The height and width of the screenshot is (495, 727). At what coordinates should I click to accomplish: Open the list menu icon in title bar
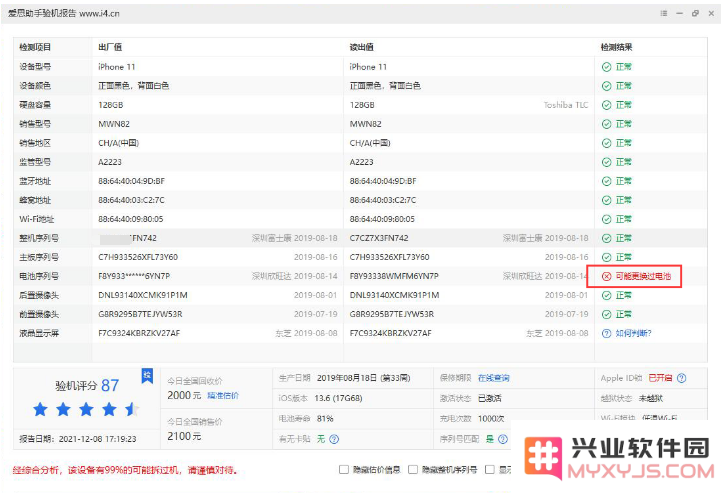click(663, 13)
